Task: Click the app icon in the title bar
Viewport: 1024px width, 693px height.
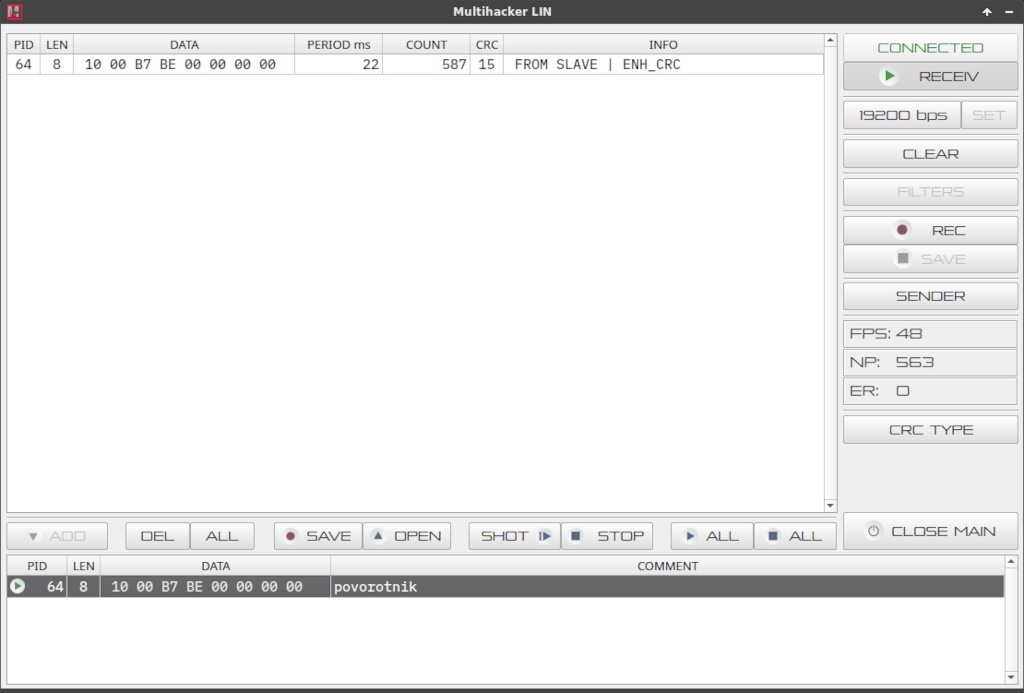Action: 14,12
